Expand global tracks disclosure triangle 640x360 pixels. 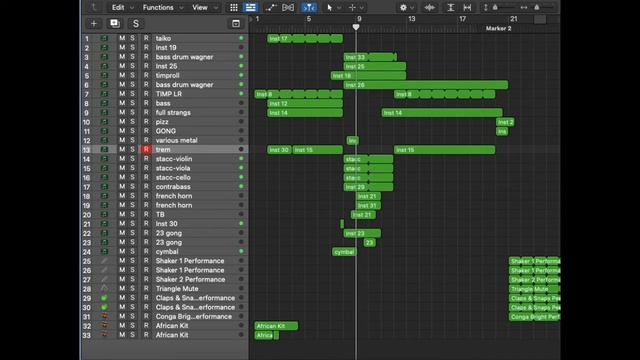point(251,19)
